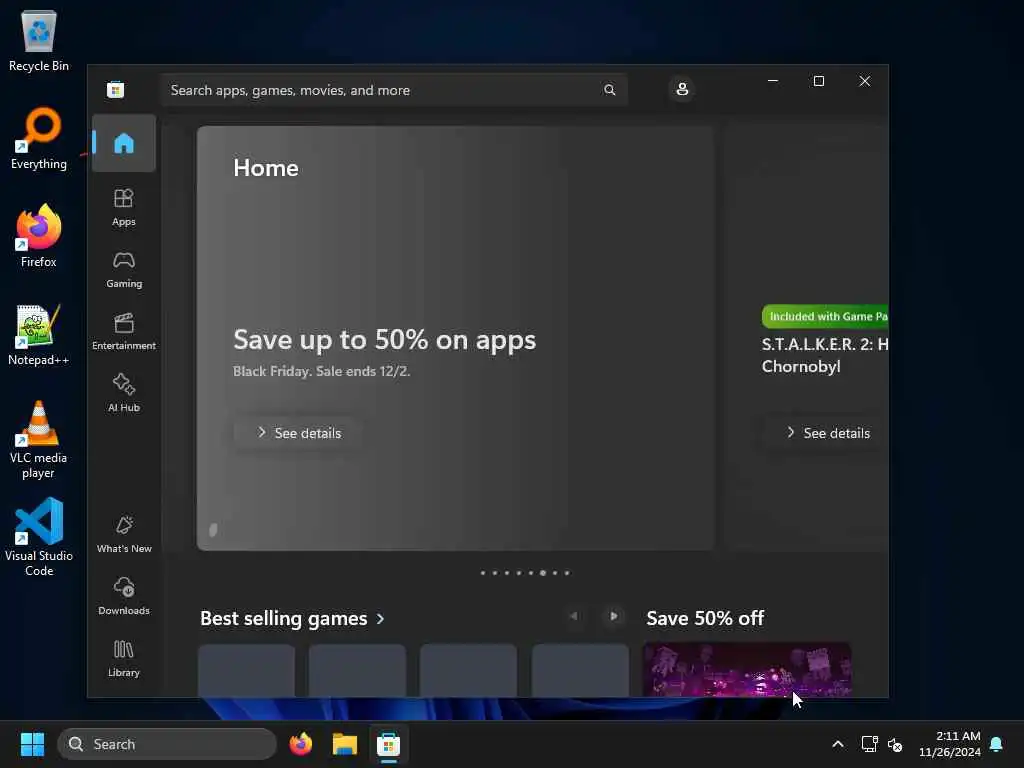Open the clock and date panel
This screenshot has width=1024, height=768.
coord(950,744)
